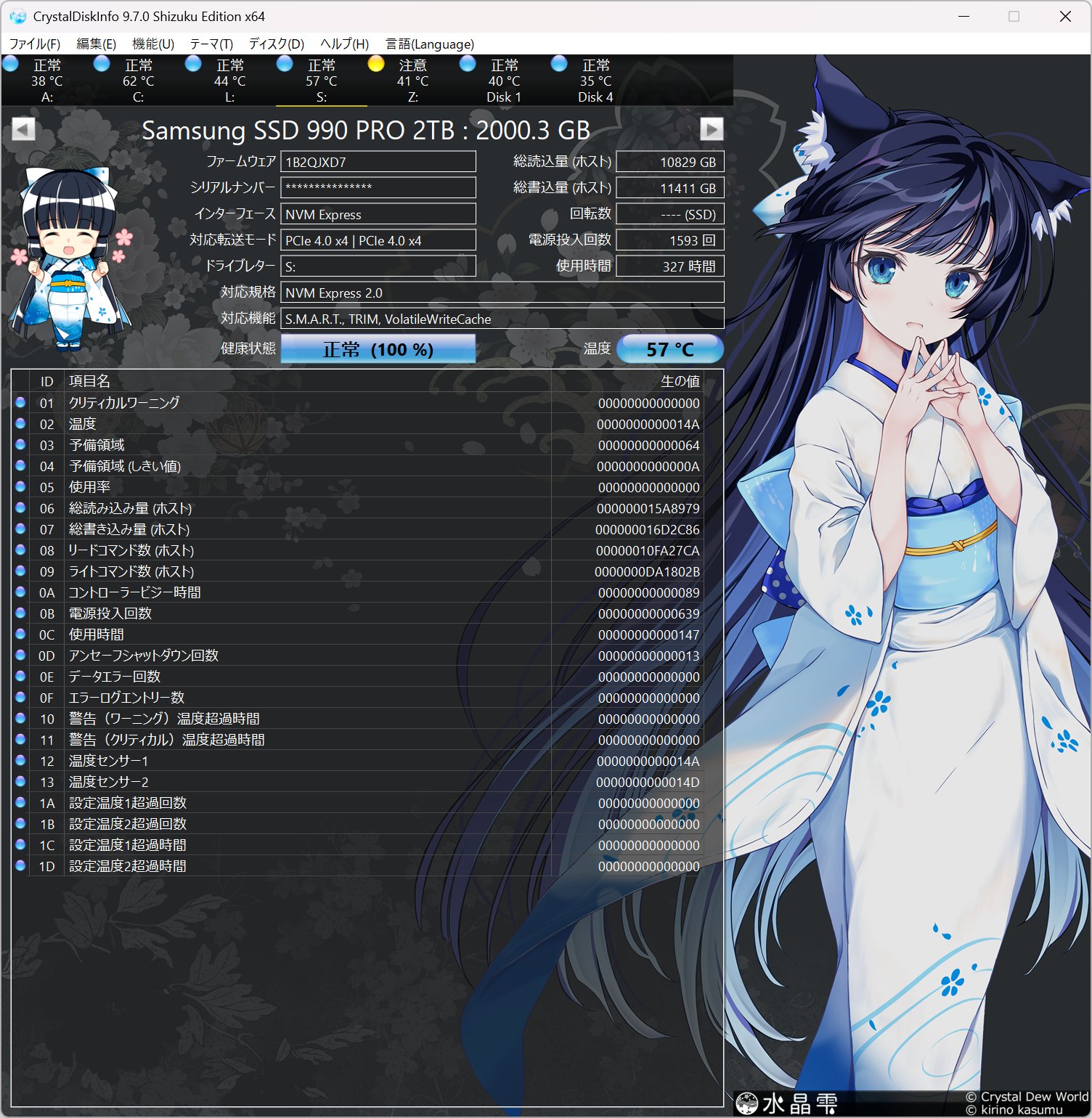The image size is (1092, 1118).
Task: Click the NVM Express interface field
Action: tap(378, 214)
